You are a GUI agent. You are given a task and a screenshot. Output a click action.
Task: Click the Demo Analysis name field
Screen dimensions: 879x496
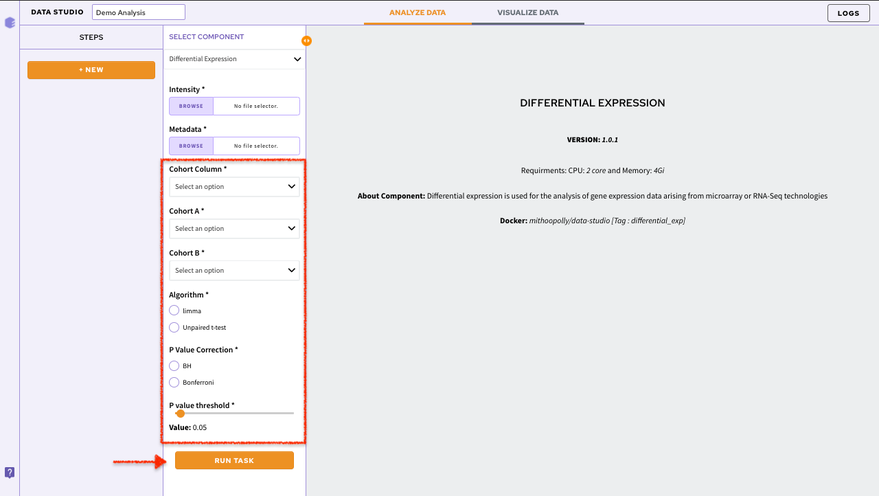(138, 12)
